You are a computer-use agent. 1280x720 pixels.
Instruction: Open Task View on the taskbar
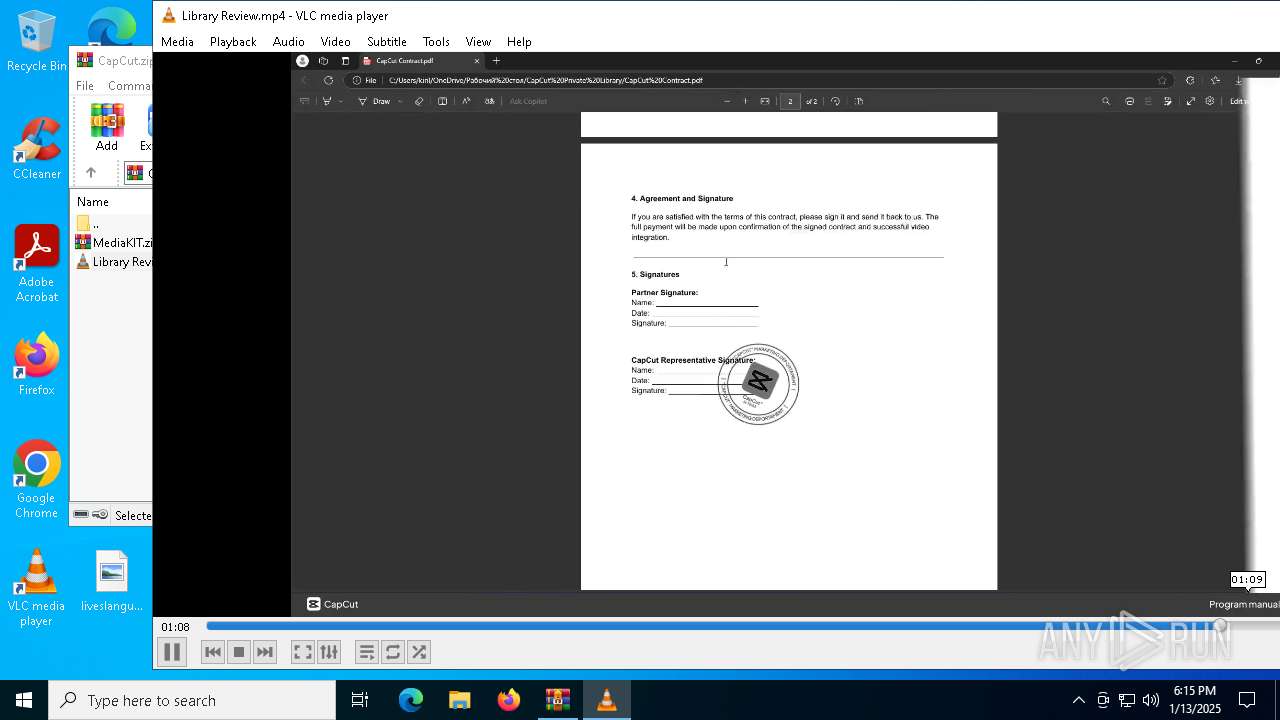(360, 700)
